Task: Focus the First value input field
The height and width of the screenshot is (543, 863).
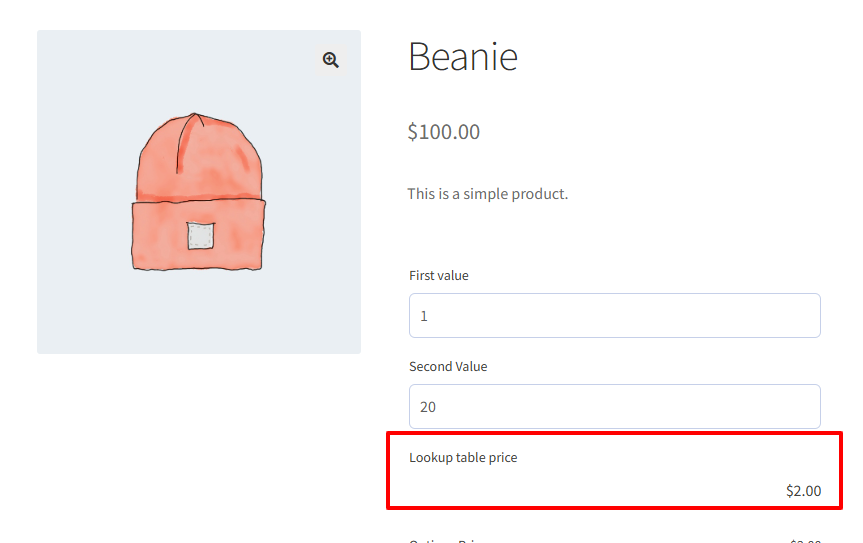Action: coord(614,315)
